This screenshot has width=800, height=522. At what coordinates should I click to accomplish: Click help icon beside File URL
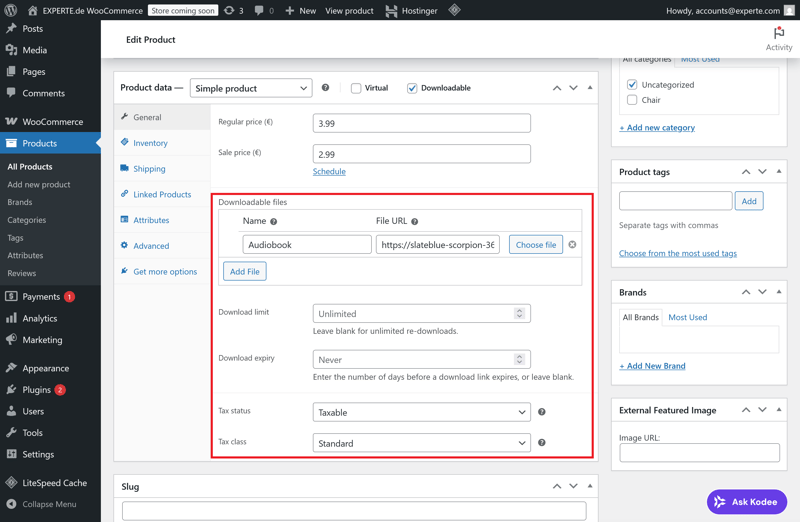coord(415,222)
